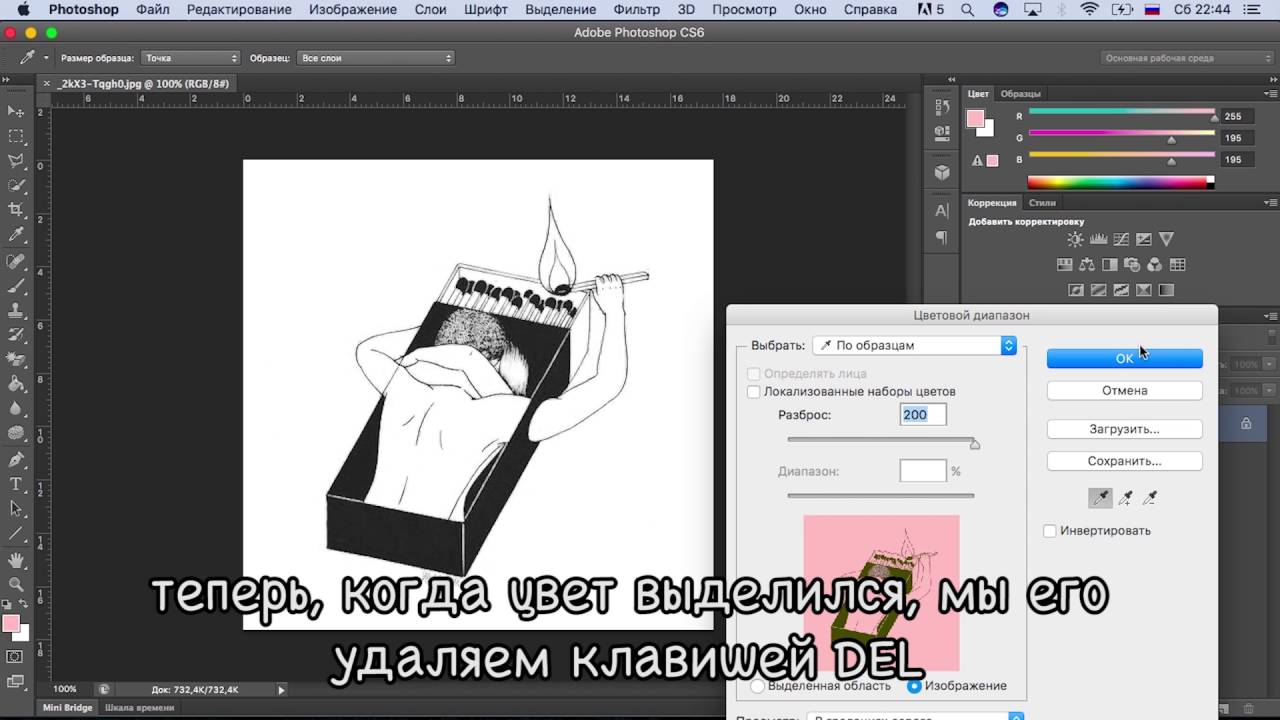Viewport: 1280px width, 720px height.
Task: Select the Add to Sample eyedropper
Action: [1125, 497]
